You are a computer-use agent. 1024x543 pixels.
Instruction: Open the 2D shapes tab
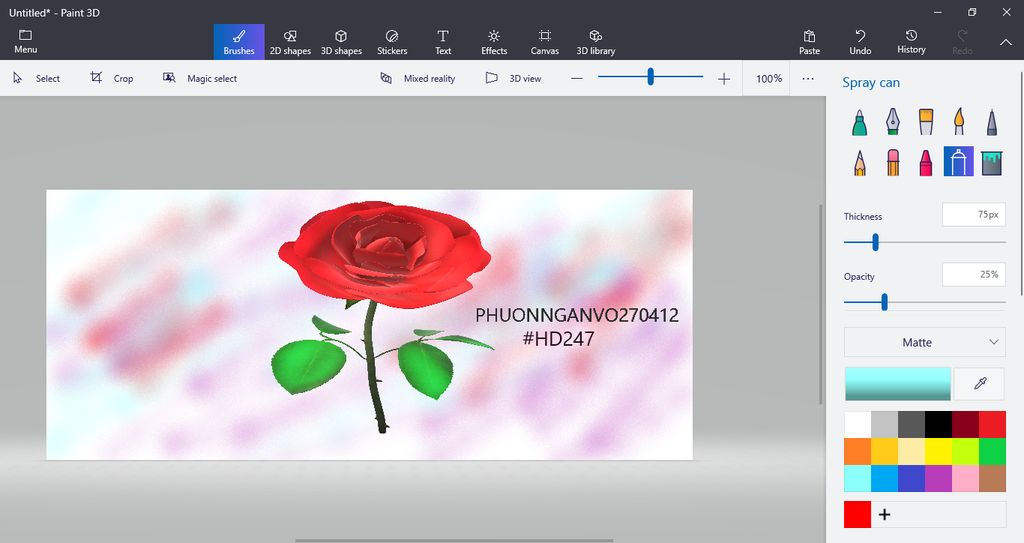pyautogui.click(x=290, y=42)
